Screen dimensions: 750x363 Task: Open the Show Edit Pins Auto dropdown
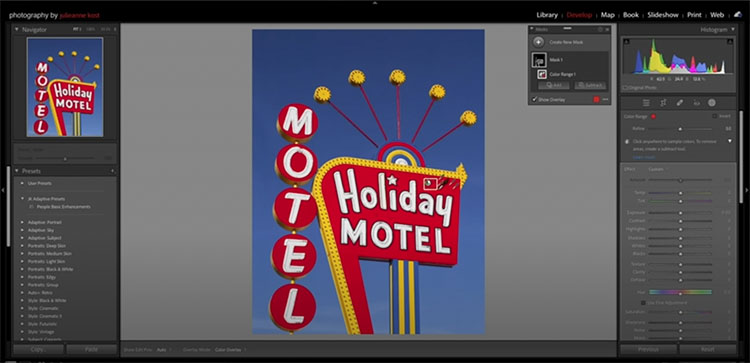pyautogui.click(x=163, y=350)
